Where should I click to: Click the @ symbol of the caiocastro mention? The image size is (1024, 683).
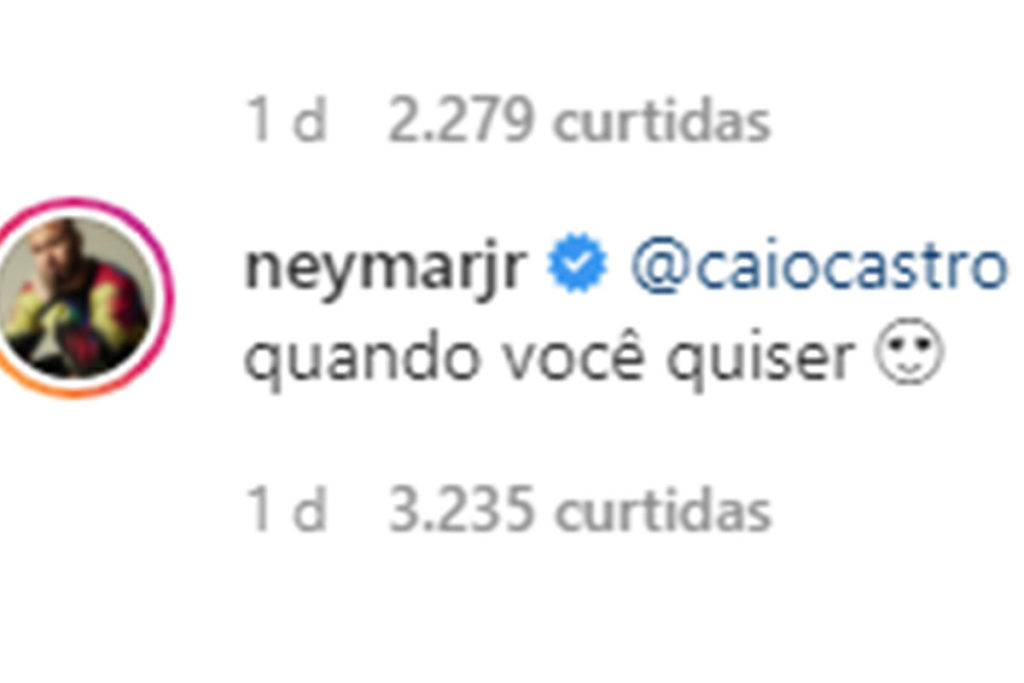(660, 268)
